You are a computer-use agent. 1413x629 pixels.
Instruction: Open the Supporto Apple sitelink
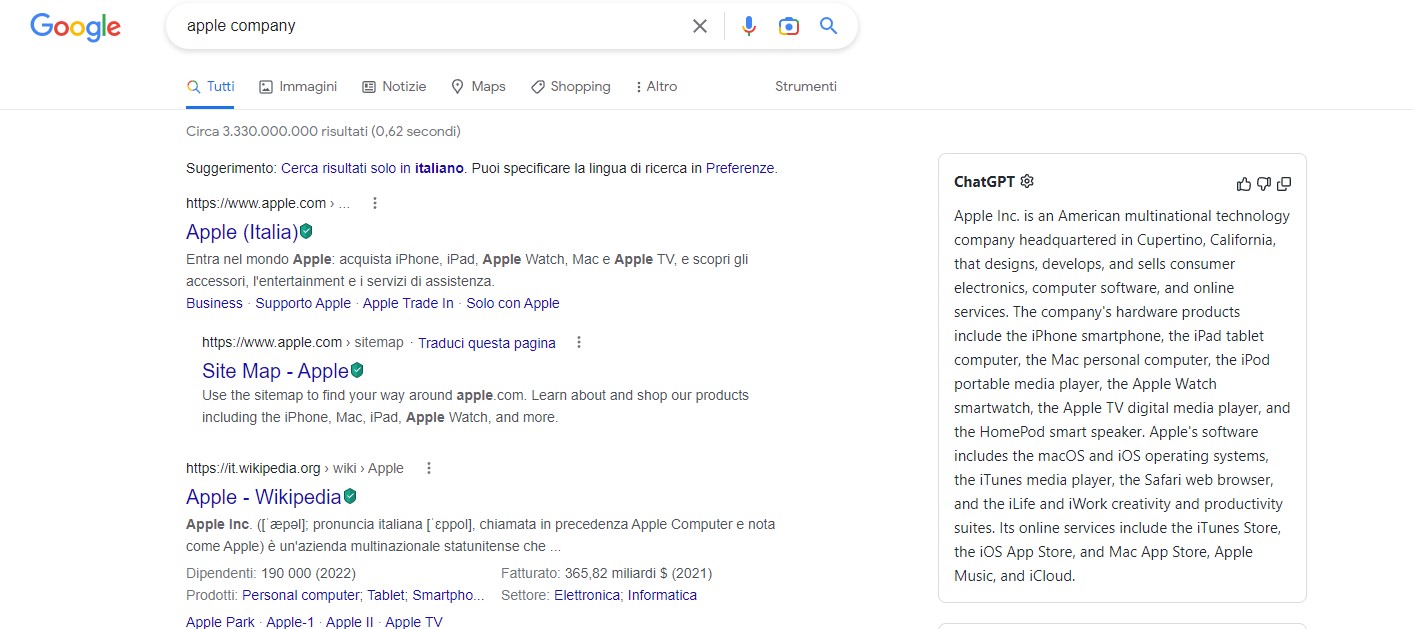(303, 303)
